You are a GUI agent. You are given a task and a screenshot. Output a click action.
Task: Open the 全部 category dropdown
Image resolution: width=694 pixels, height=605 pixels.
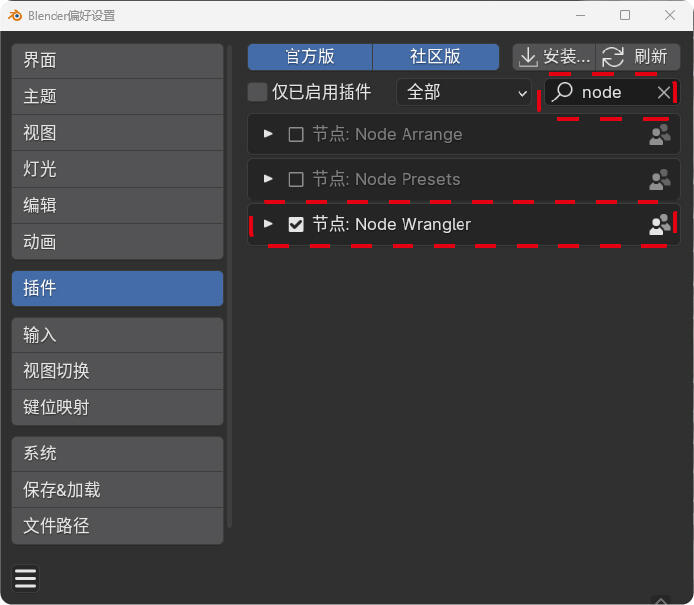[x=463, y=92]
